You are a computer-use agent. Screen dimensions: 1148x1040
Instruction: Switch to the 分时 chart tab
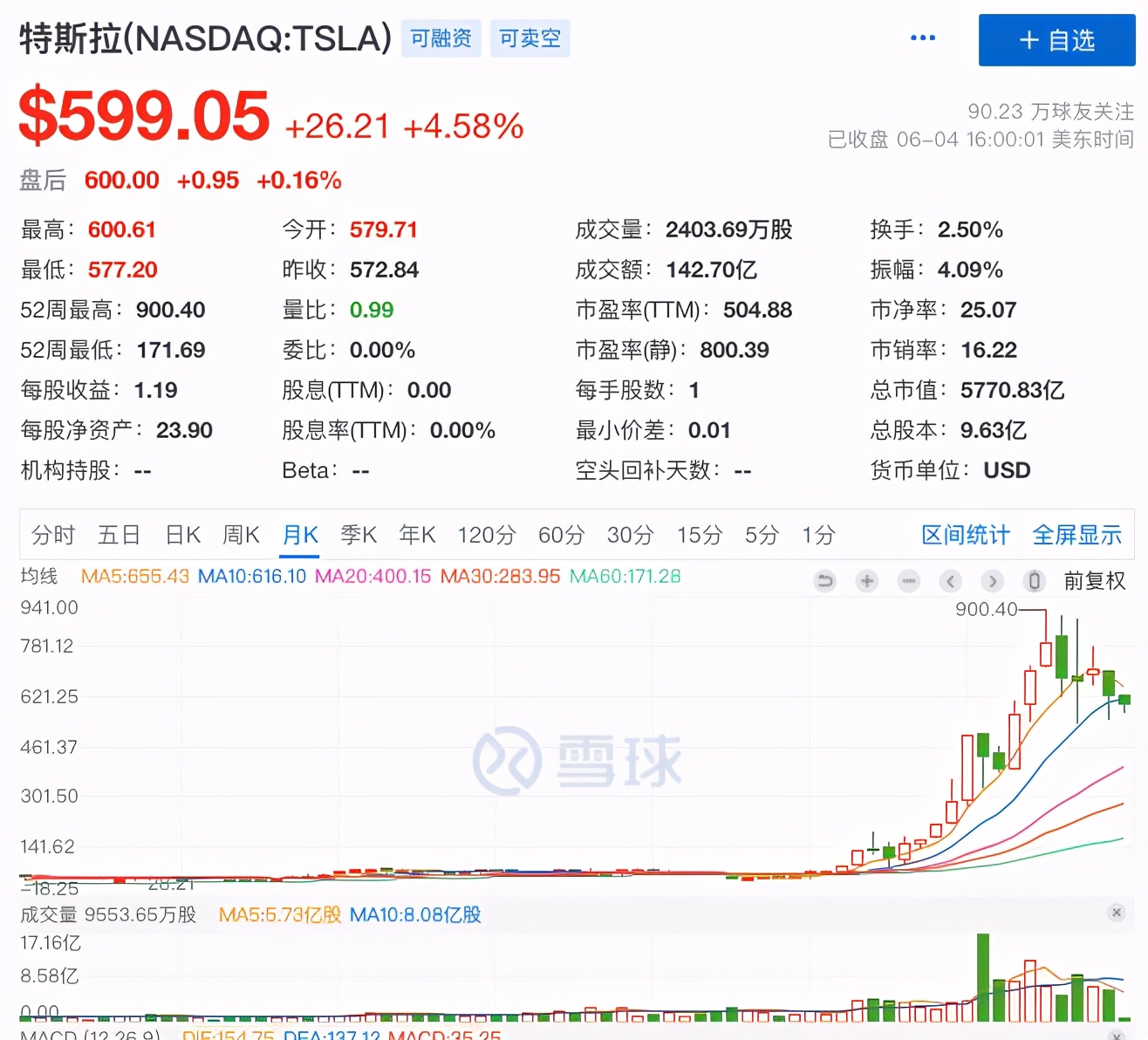click(x=53, y=535)
